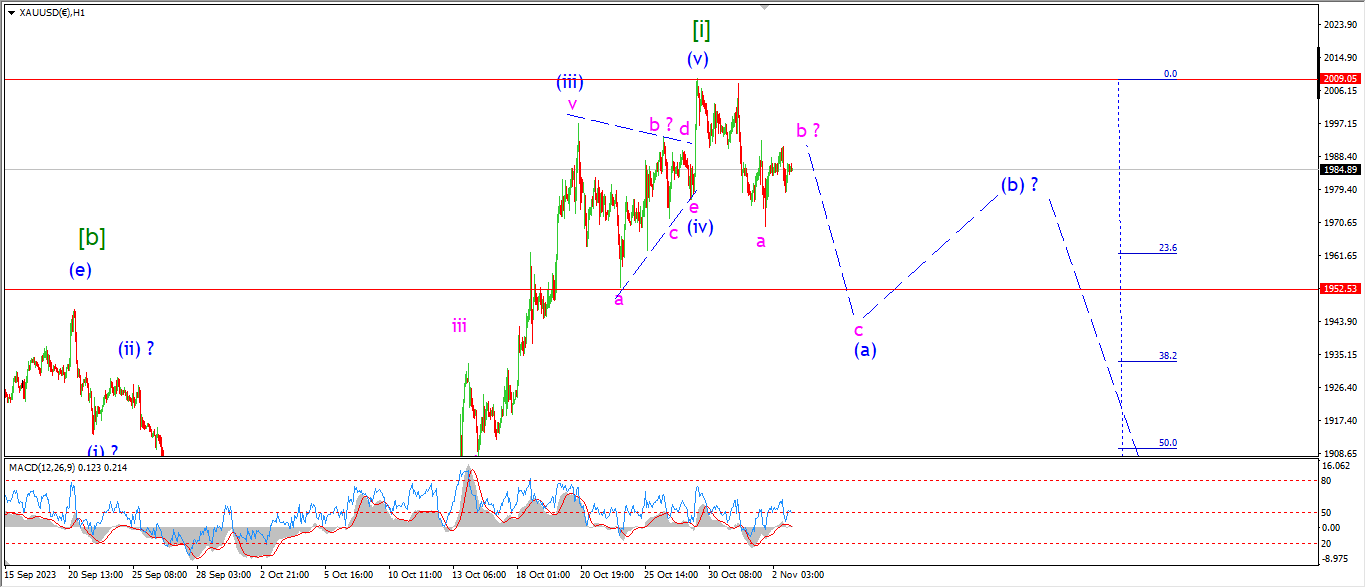
Task: Select the magenta v label under (iii)
Action: (x=572, y=104)
